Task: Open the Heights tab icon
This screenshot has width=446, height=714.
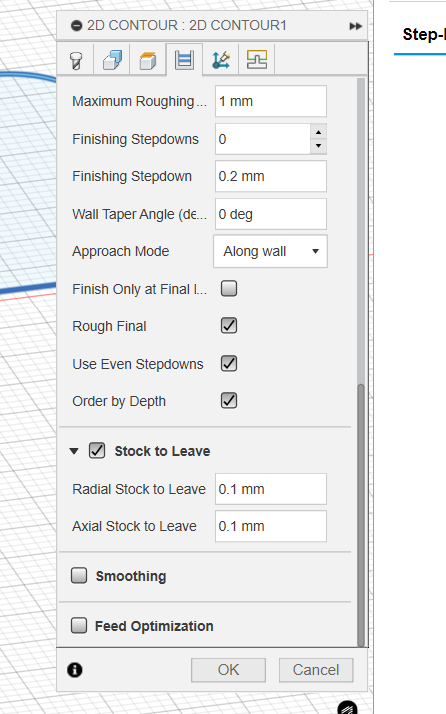Action: pyautogui.click(x=148, y=60)
